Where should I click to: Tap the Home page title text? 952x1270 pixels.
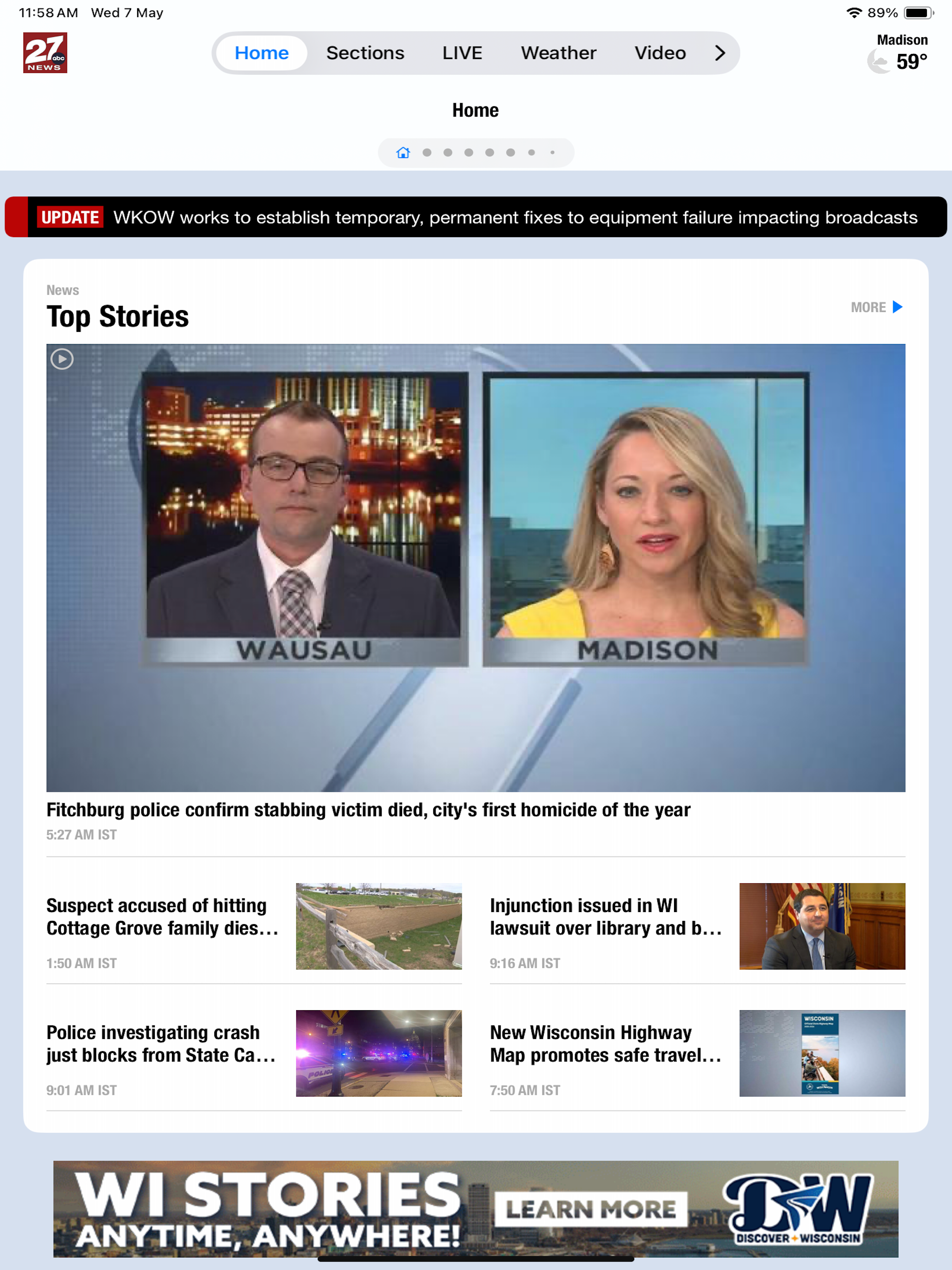pyautogui.click(x=476, y=110)
